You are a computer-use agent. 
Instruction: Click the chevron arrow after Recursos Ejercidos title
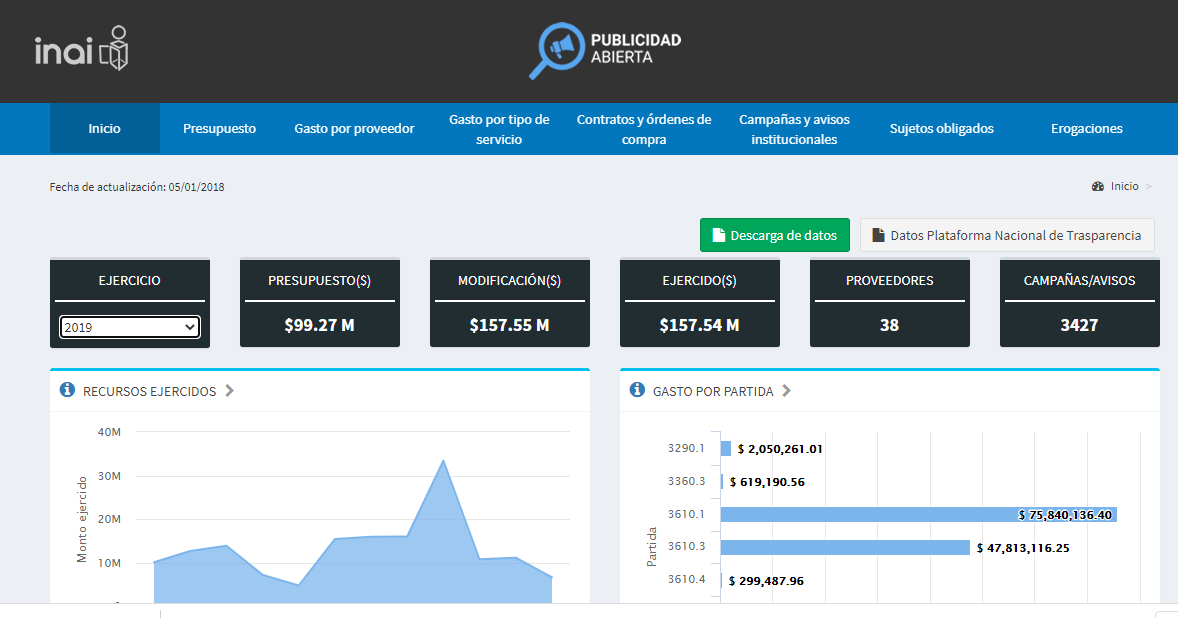click(x=231, y=391)
